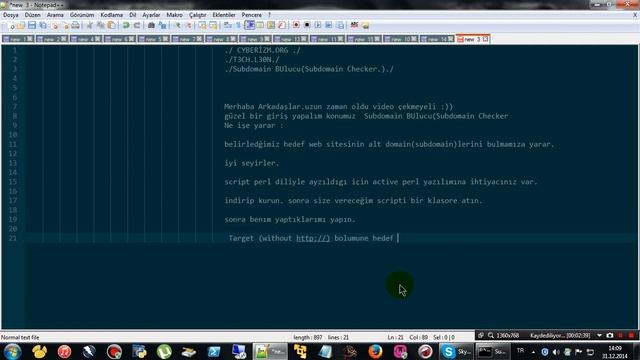Toggle synchronized horizontal scrolling

coord(213,25)
